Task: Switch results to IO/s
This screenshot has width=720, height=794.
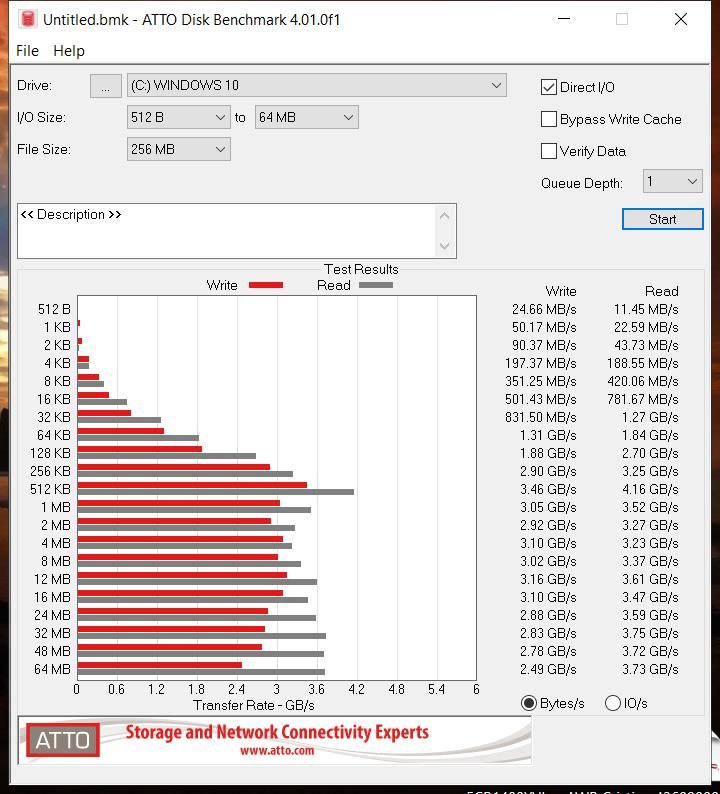Action: coord(613,703)
